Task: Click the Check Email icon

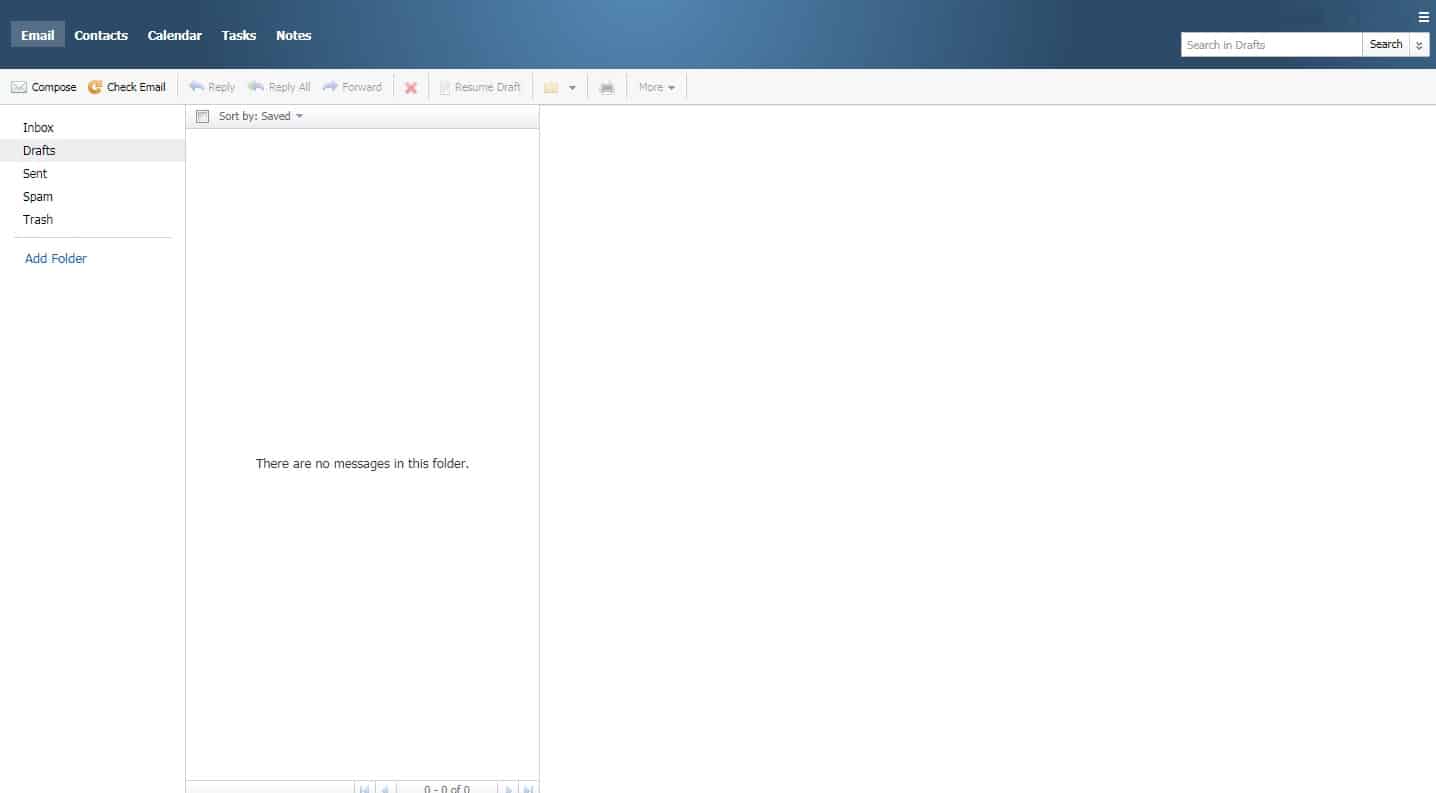Action: (96, 87)
